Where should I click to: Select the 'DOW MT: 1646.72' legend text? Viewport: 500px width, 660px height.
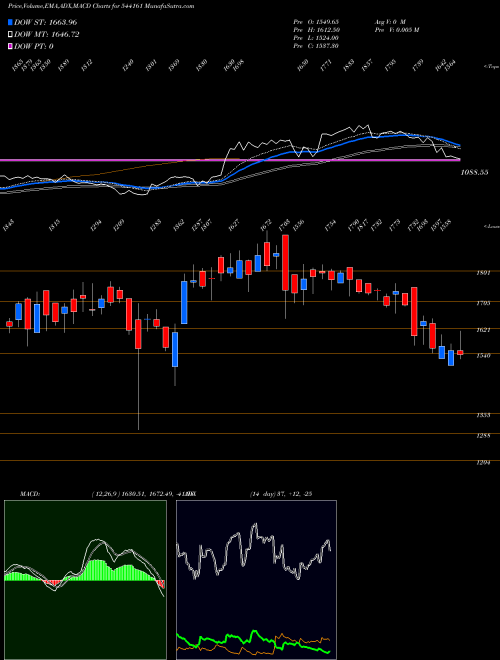pos(46,35)
